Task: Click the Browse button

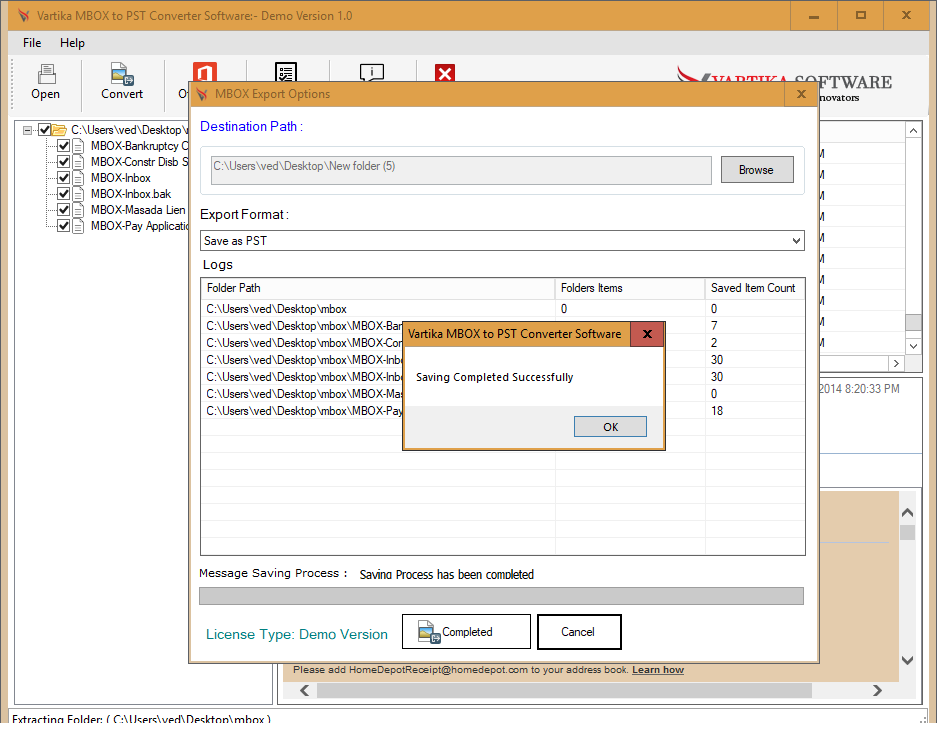Action: (x=757, y=170)
